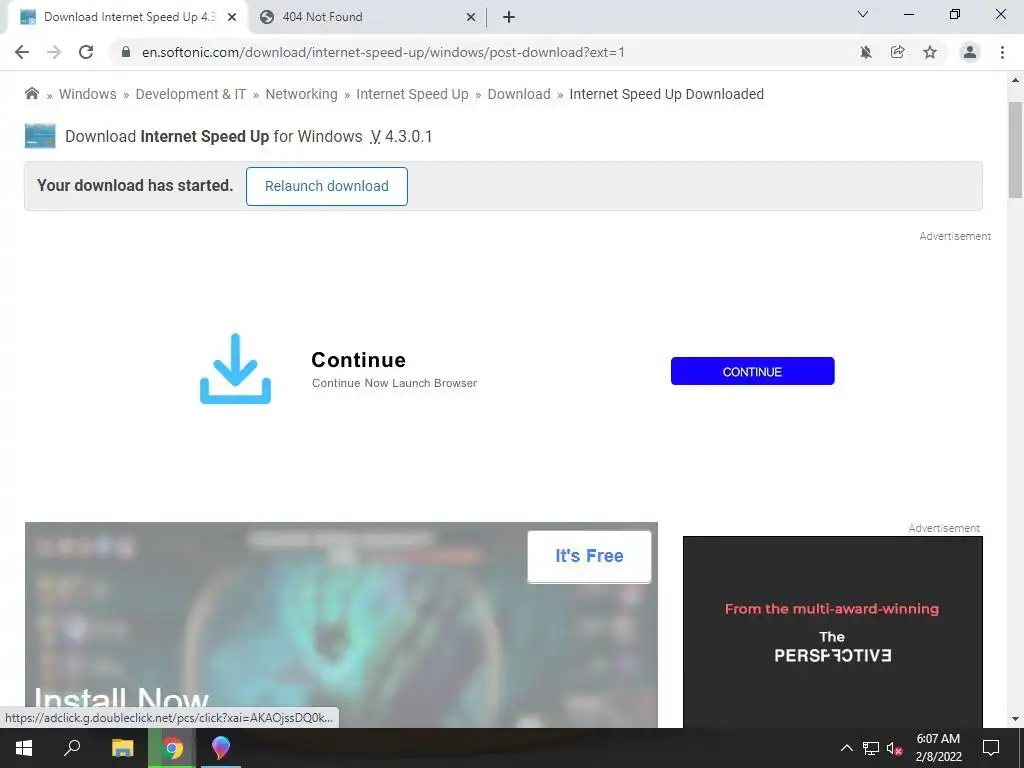Open network status tray icon
The width and height of the screenshot is (1024, 768).
click(x=871, y=748)
